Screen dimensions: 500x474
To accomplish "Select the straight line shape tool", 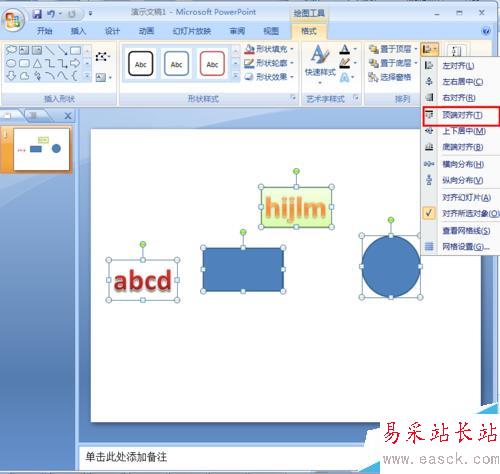I will pos(50,50).
